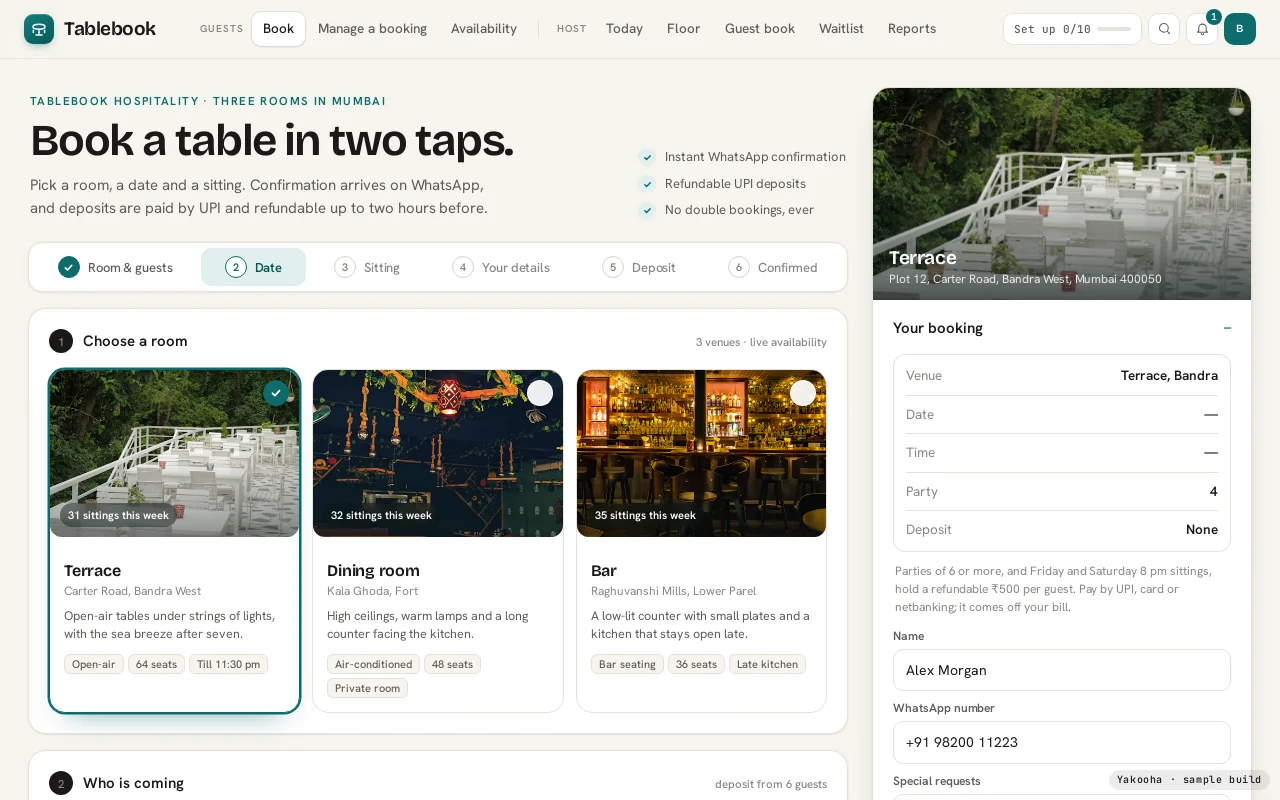Screen dimensions: 1280x800
Task: Click the Air-conditioned tag
Action: pyautogui.click(x=373, y=664)
